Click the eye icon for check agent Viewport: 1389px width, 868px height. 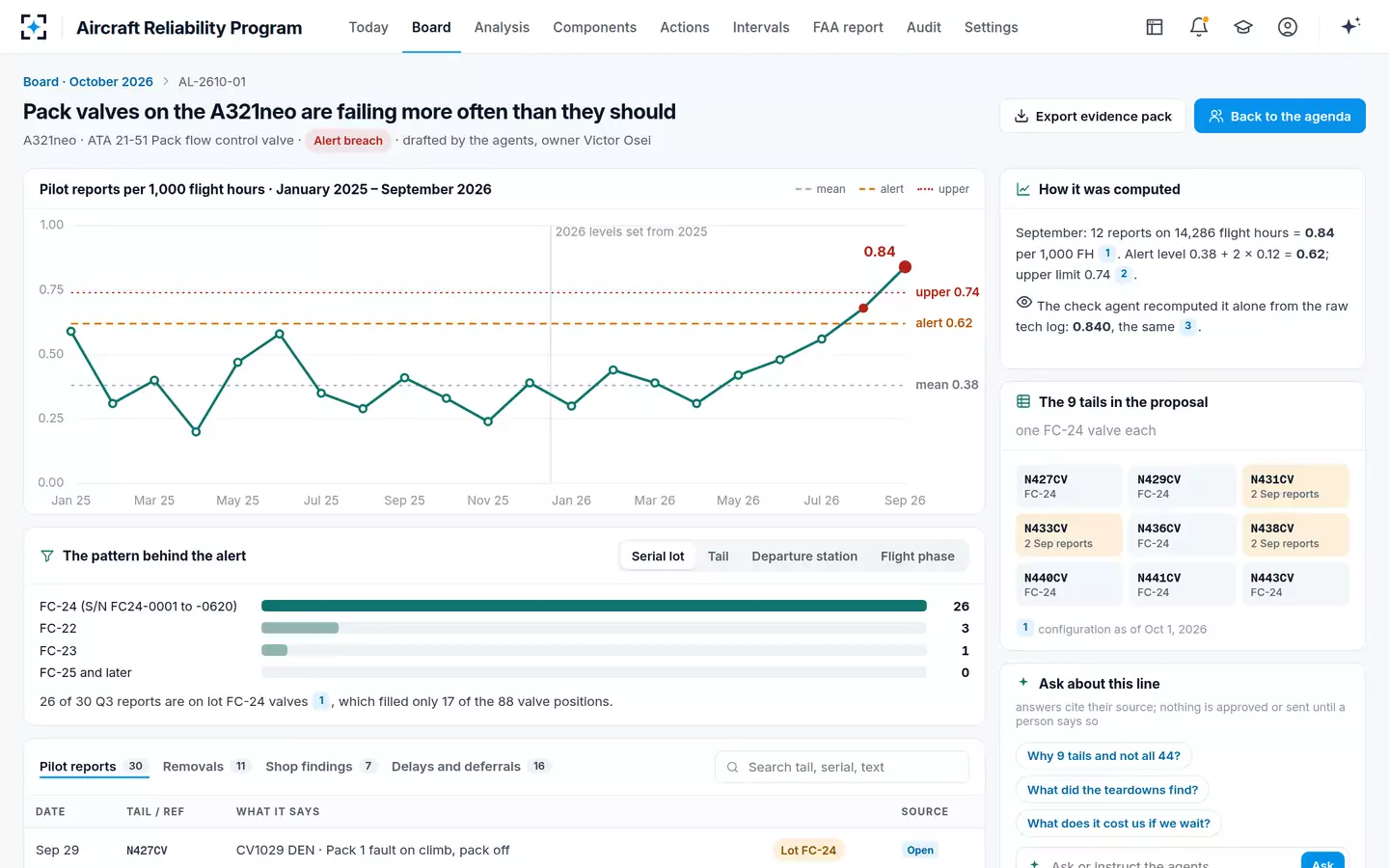[1024, 303]
